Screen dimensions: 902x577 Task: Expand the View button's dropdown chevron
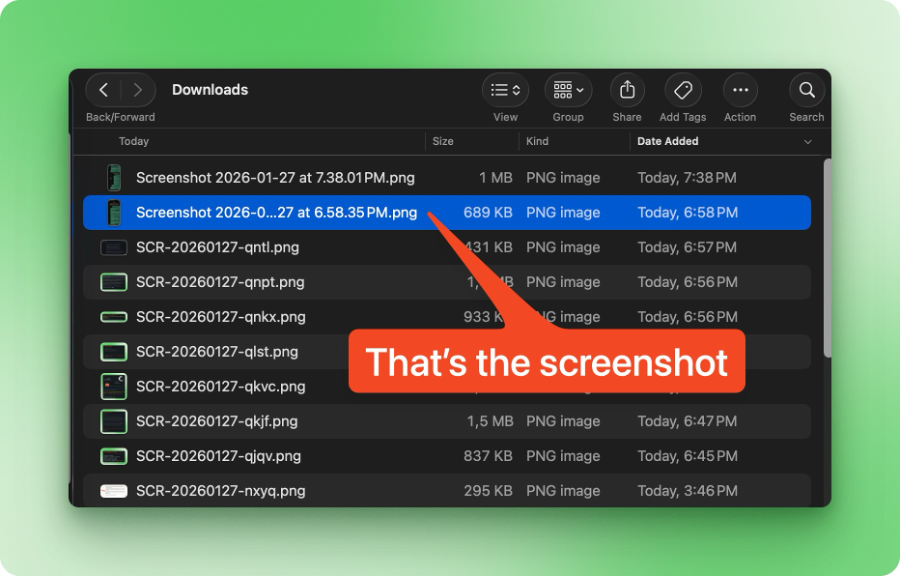click(x=517, y=89)
